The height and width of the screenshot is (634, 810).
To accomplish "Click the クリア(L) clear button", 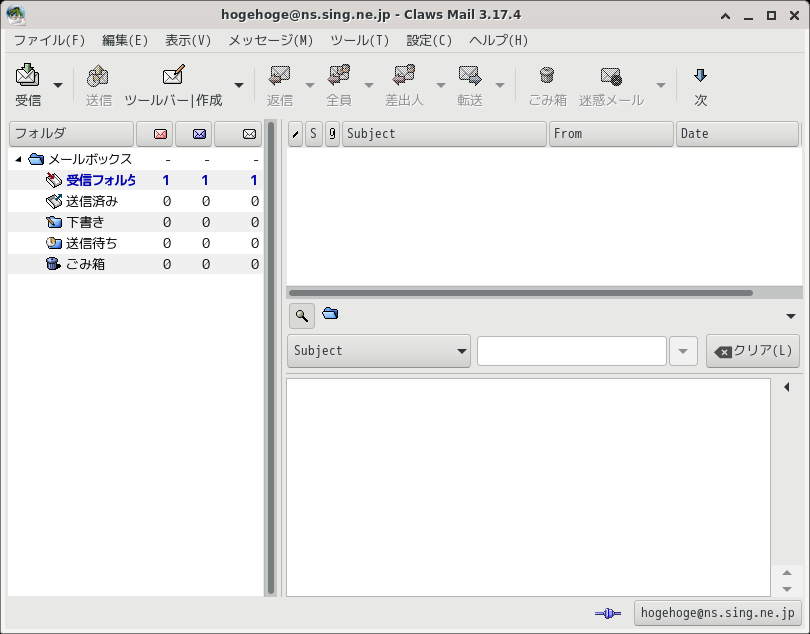I will pos(753,351).
